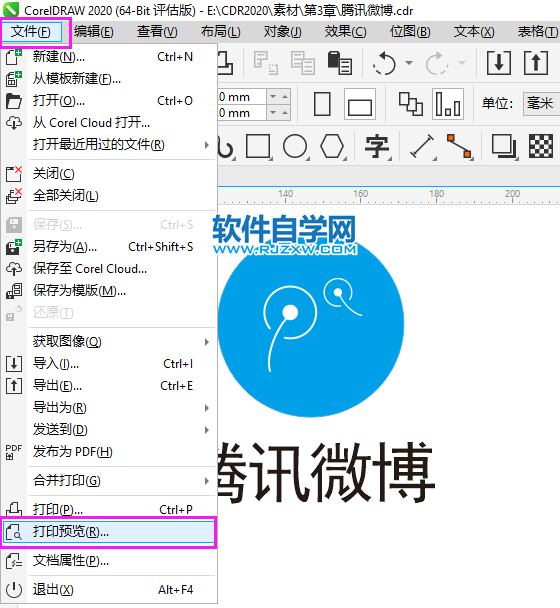560x608 pixels.
Task: Click the folder icon beside 打开(O)
Action: tap(14, 101)
